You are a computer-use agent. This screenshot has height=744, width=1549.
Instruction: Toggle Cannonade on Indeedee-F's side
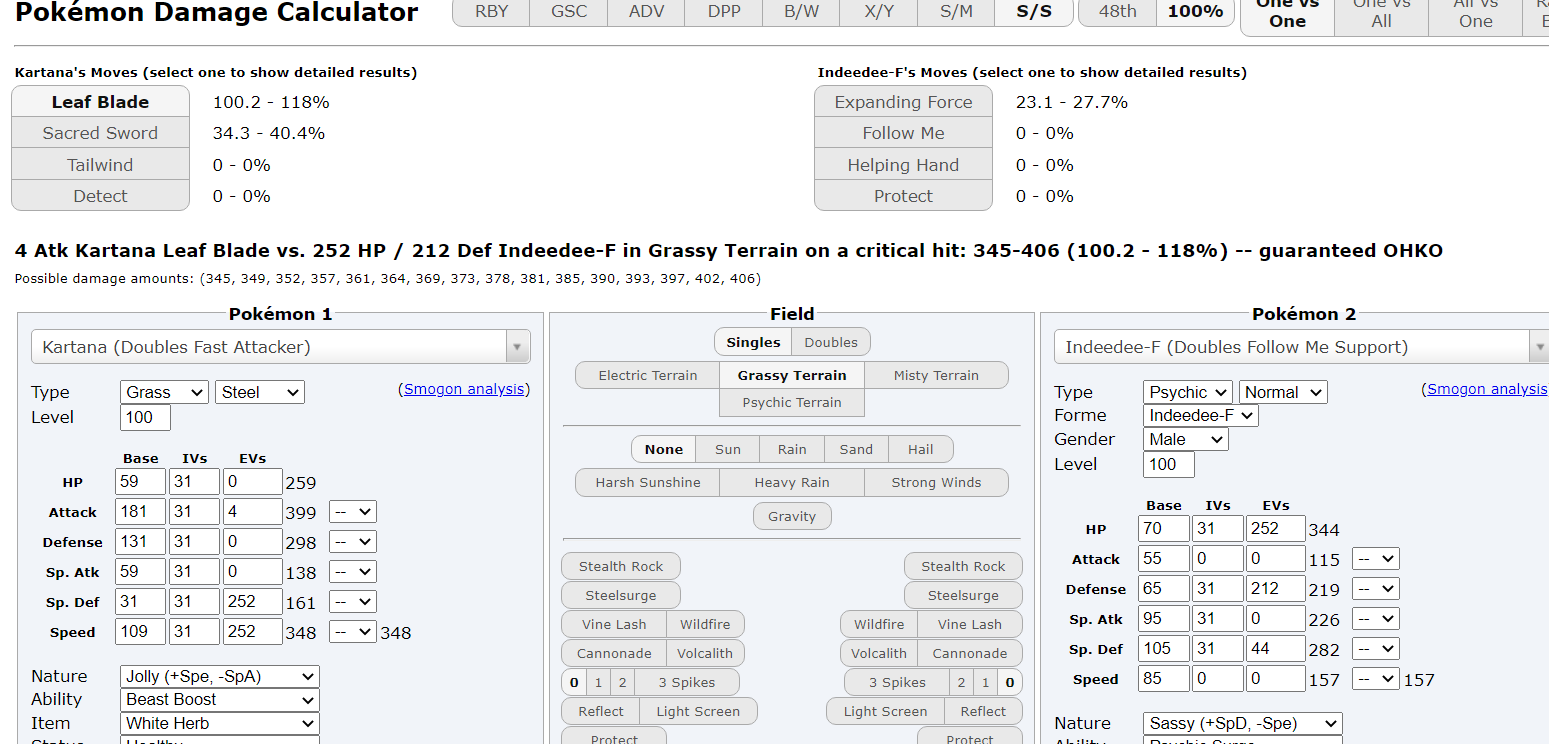970,653
